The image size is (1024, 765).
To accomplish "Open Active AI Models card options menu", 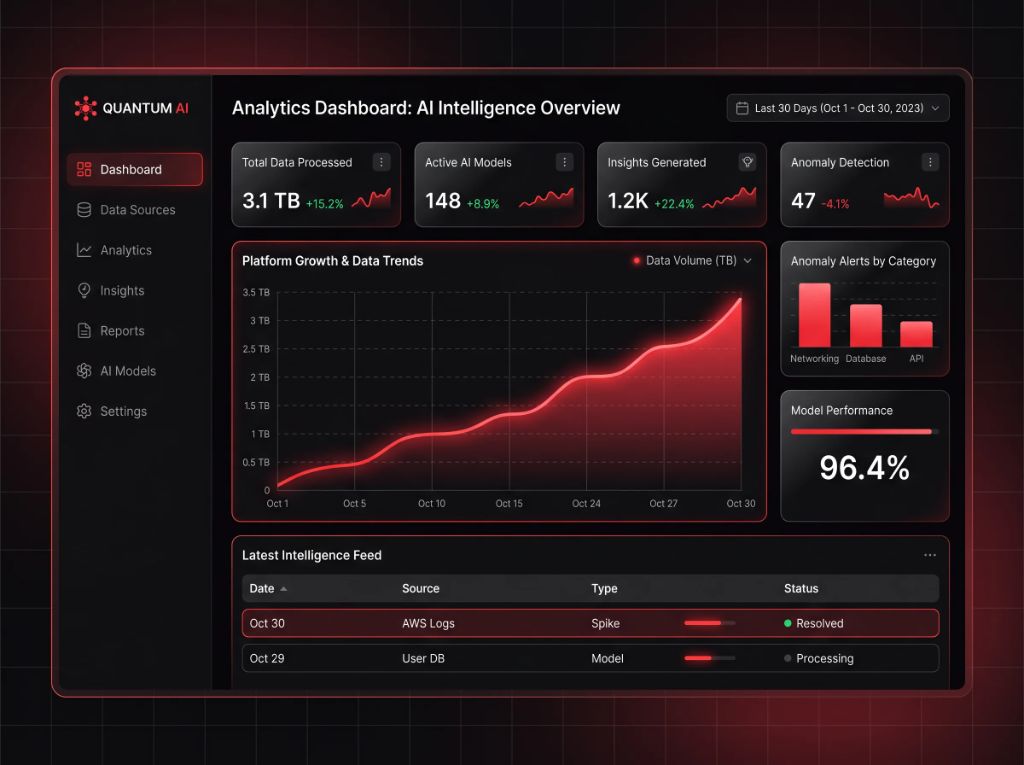I will coord(564,162).
